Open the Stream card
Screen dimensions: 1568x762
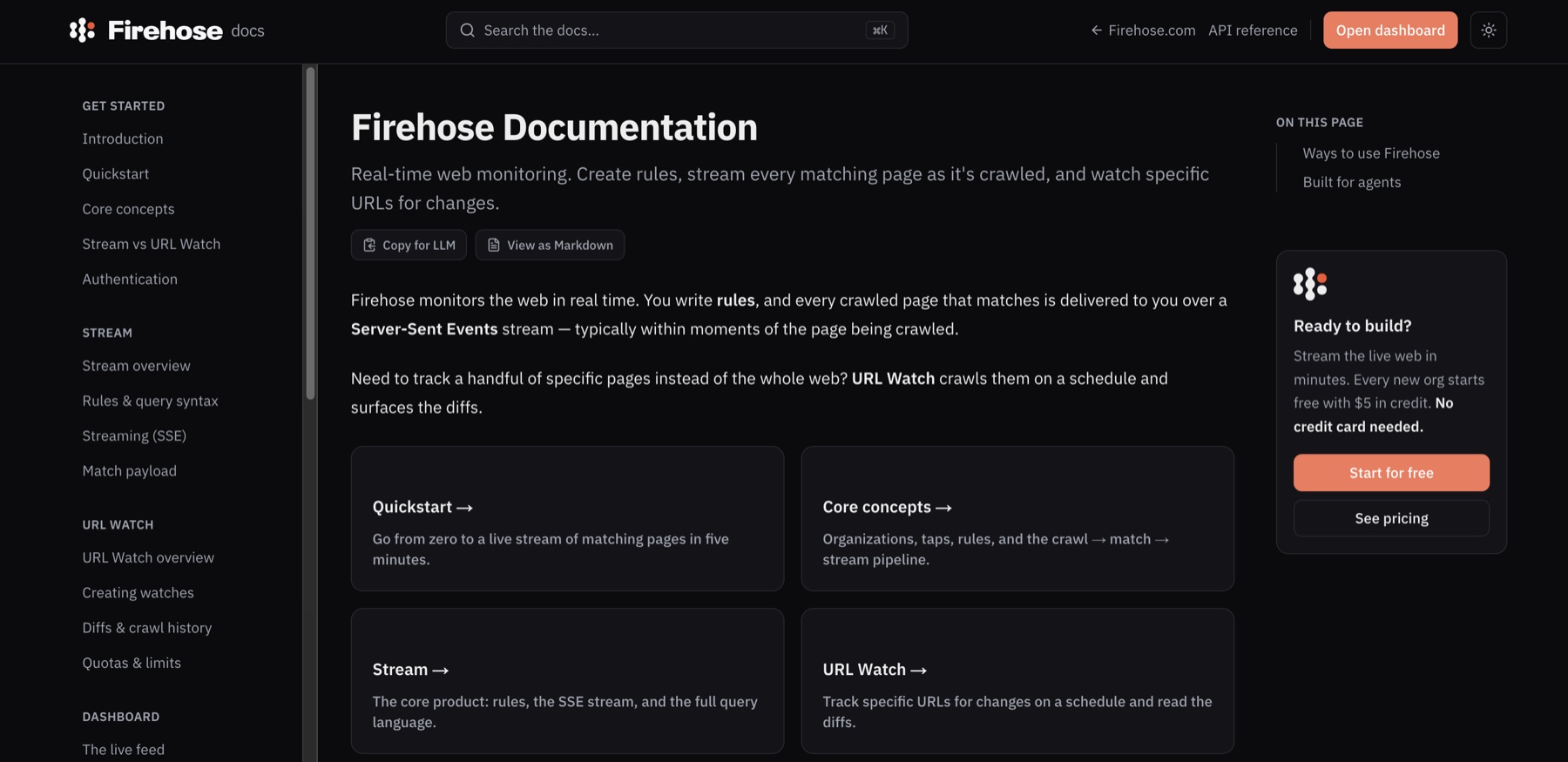(567, 681)
